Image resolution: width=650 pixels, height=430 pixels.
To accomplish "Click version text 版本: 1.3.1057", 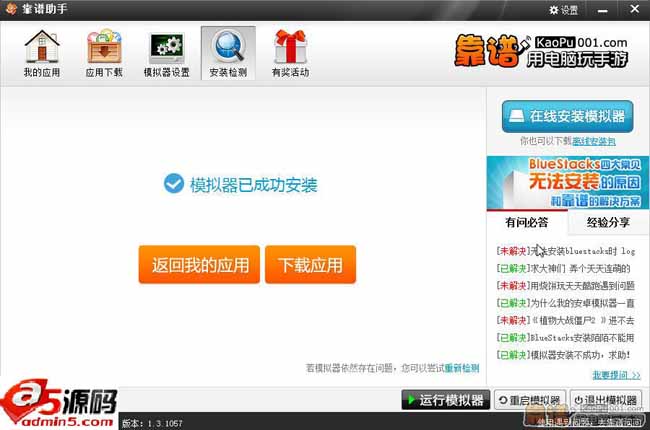I will pyautogui.click(x=152, y=423).
